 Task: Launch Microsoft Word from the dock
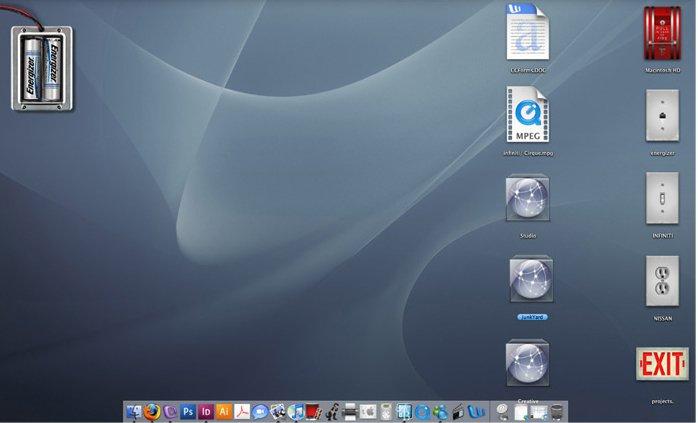tap(476, 412)
